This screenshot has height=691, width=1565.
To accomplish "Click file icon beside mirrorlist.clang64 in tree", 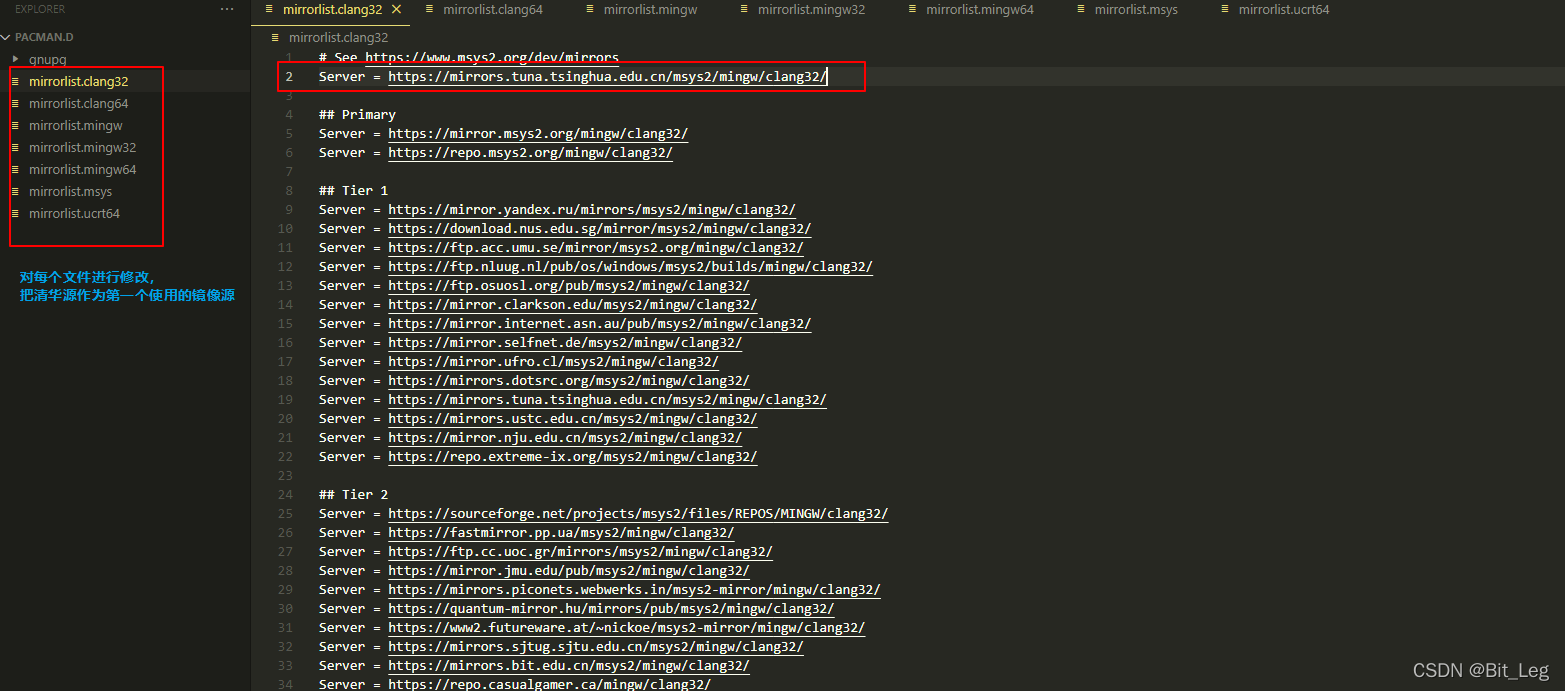I will coord(15,103).
